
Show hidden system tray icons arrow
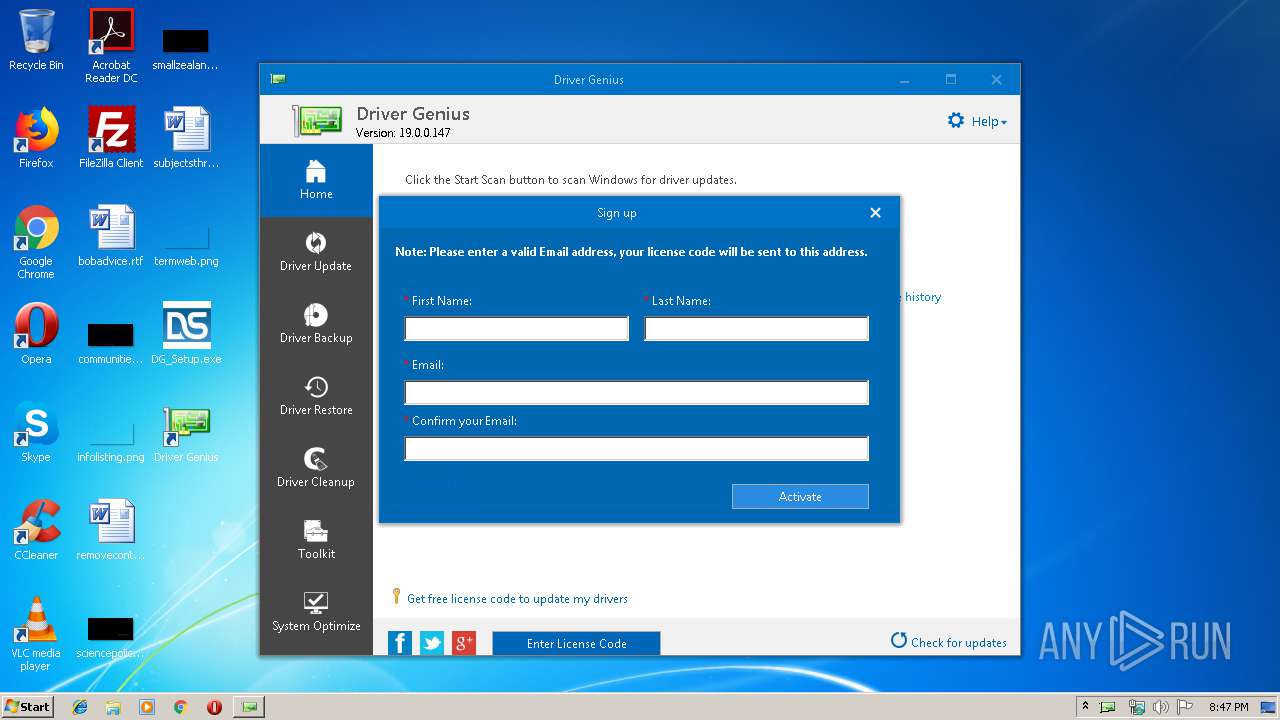[1085, 707]
